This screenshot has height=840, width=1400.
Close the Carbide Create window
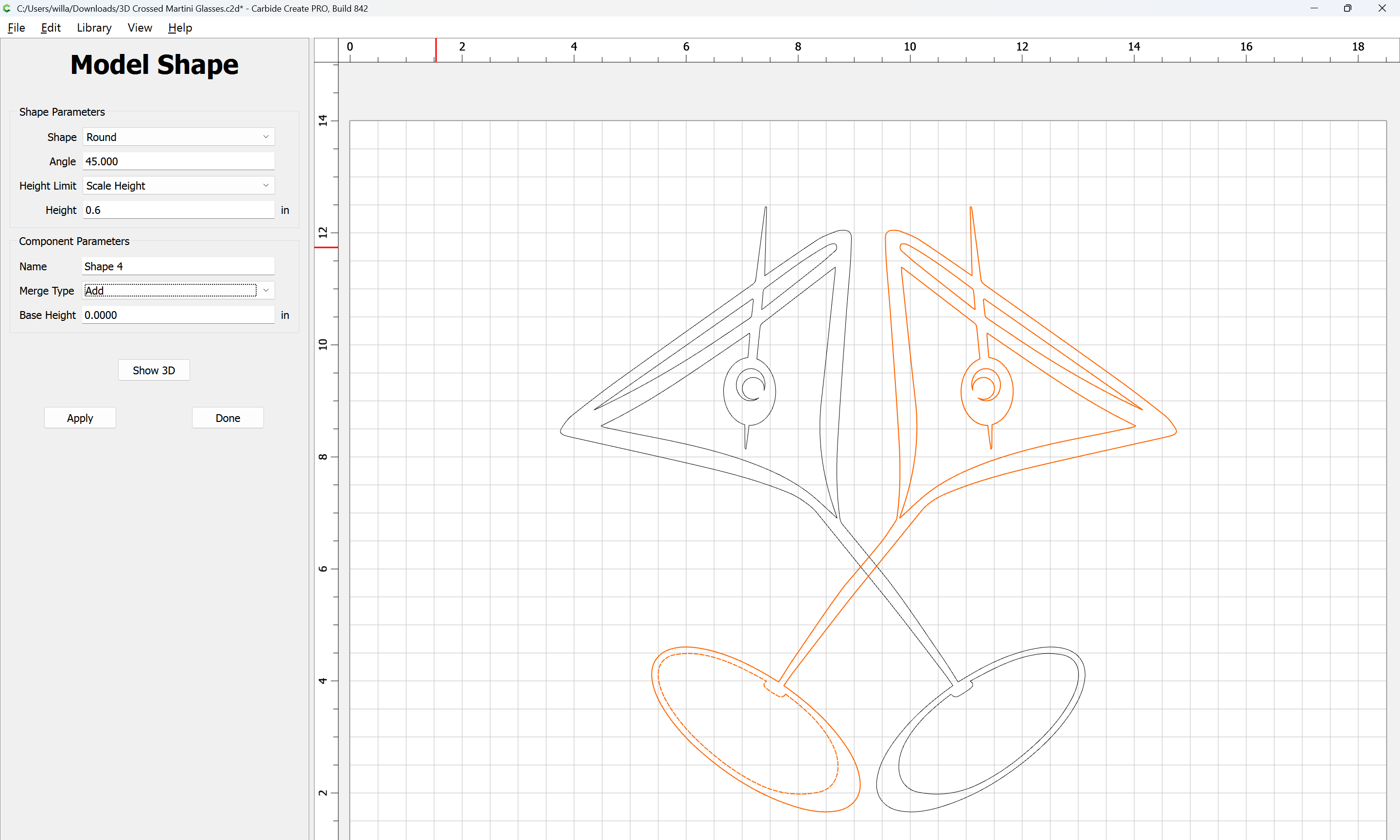point(1382,8)
